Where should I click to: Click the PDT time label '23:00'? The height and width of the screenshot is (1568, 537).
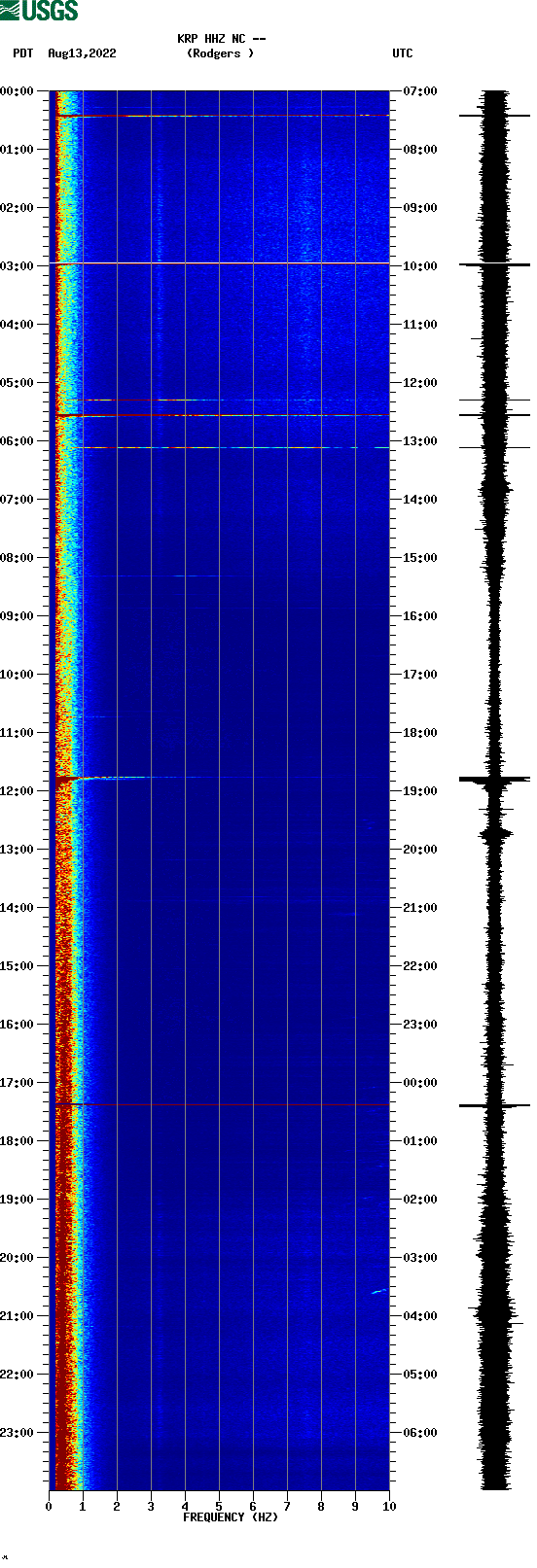coord(17,1433)
